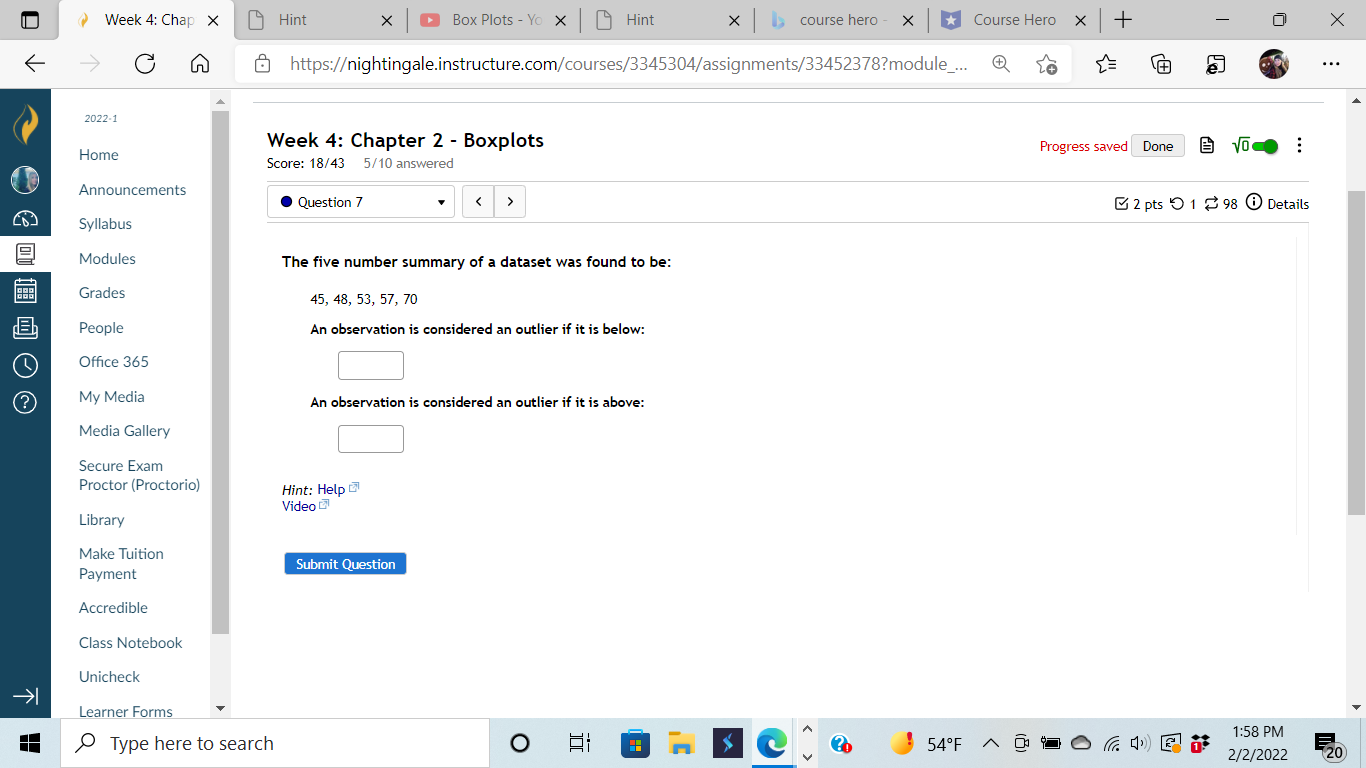Click the zoom magnifier in address bar
The height and width of the screenshot is (768, 1366).
pos(1001,64)
